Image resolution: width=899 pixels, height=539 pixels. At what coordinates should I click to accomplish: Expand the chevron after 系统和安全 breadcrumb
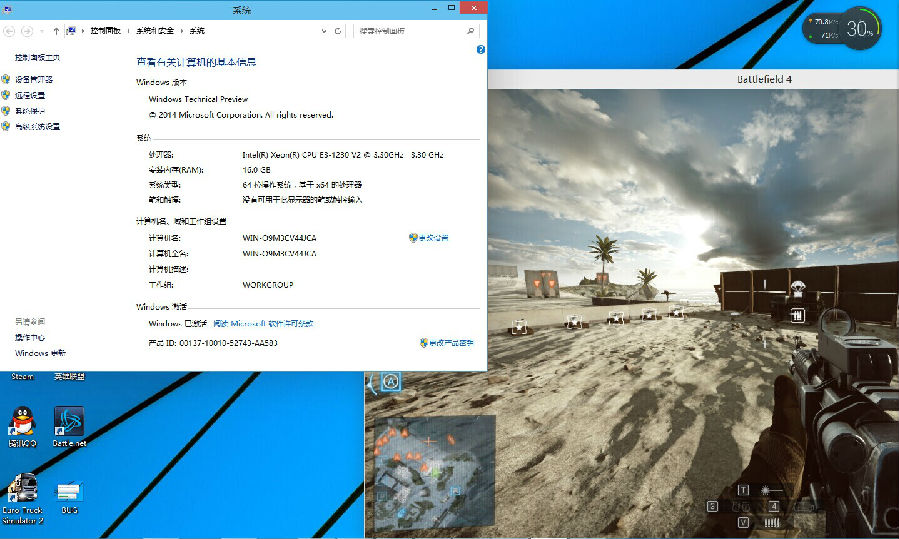[x=182, y=31]
